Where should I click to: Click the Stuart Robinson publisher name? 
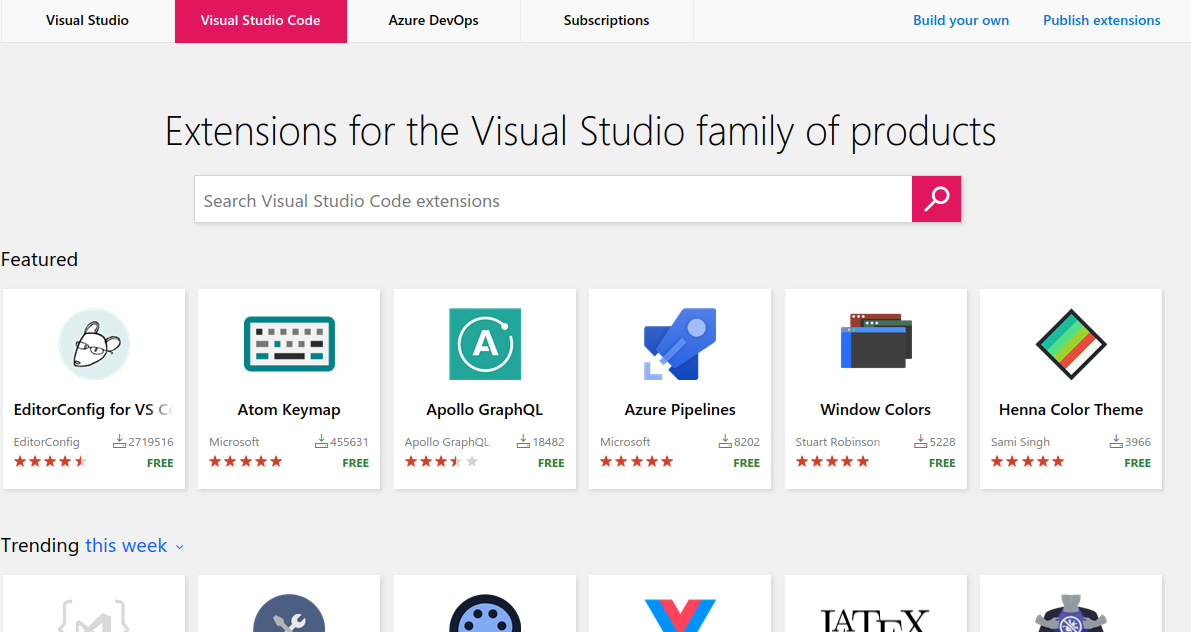tap(838, 442)
